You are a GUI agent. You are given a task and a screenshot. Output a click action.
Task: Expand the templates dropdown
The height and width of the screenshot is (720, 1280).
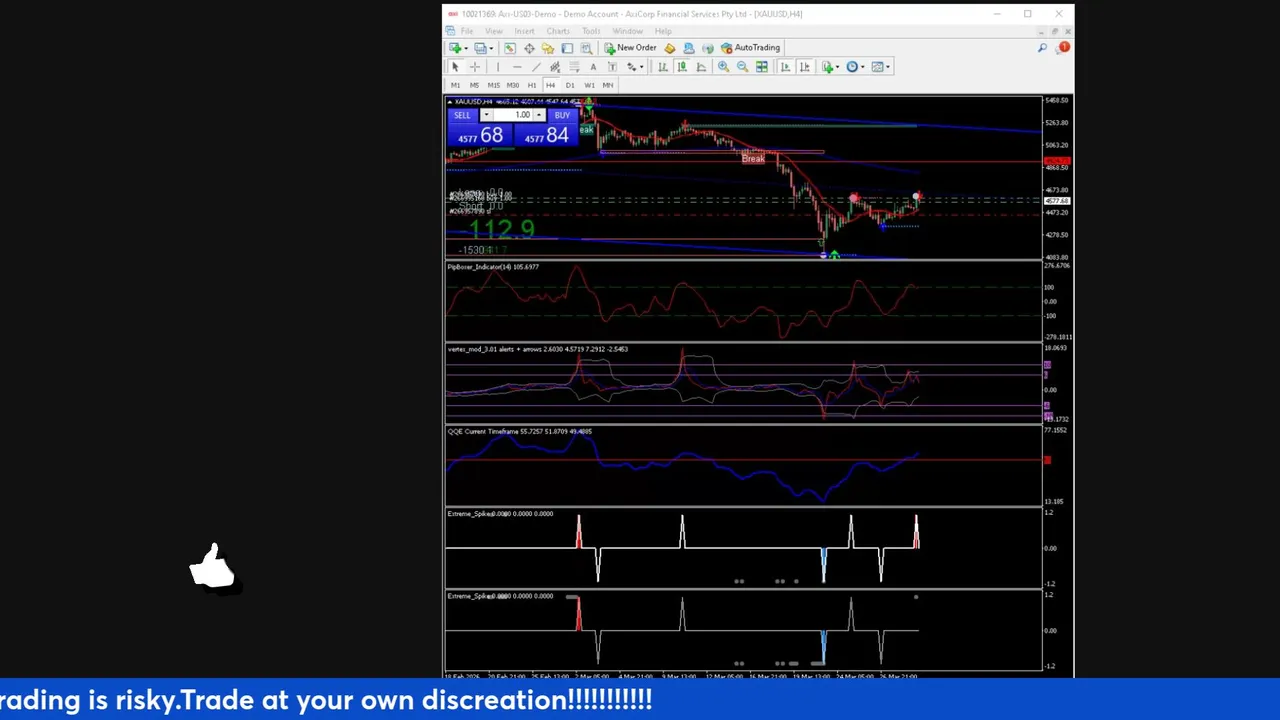(888, 67)
